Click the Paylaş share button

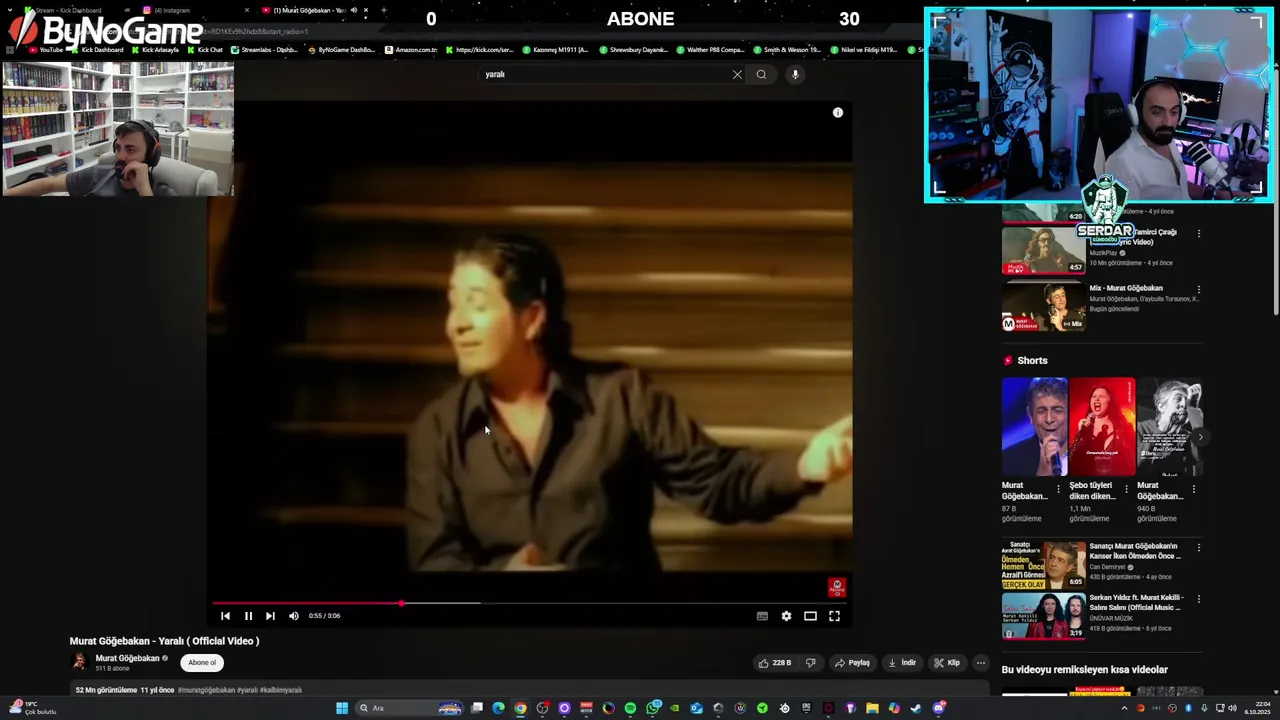[853, 663]
